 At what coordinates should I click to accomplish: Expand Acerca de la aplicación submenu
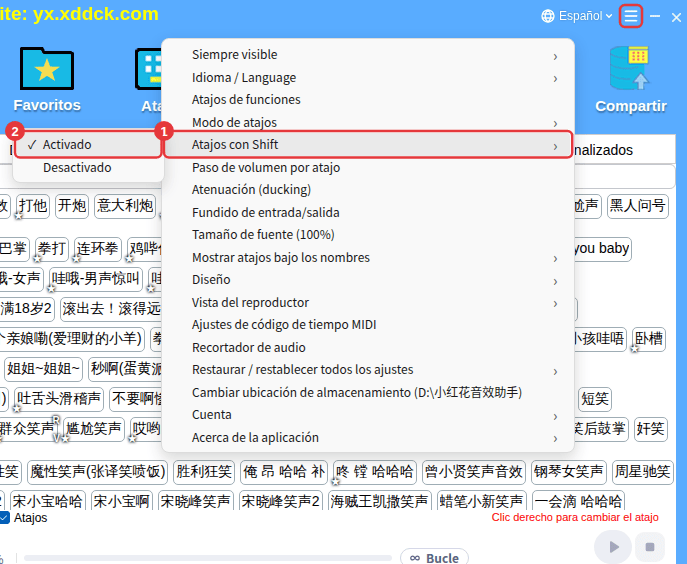pos(368,437)
